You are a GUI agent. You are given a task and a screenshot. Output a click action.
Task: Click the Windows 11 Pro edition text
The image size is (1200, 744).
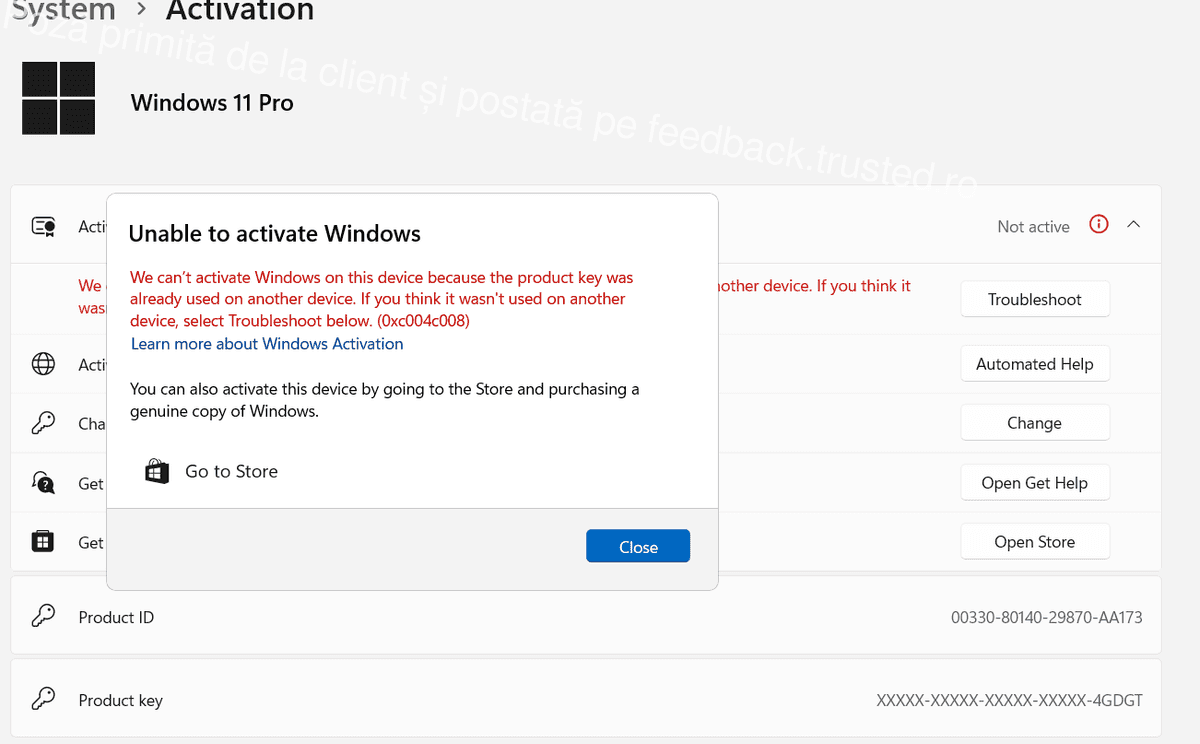click(212, 102)
